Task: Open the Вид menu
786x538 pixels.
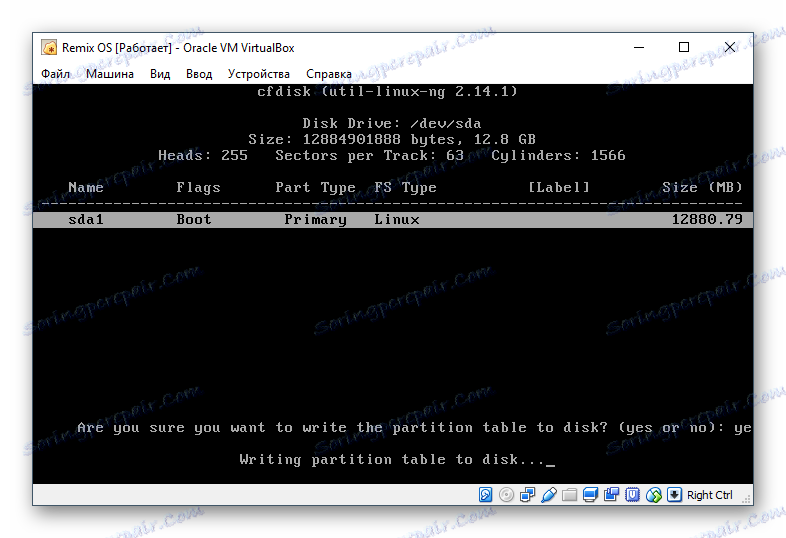Action: pyautogui.click(x=160, y=74)
